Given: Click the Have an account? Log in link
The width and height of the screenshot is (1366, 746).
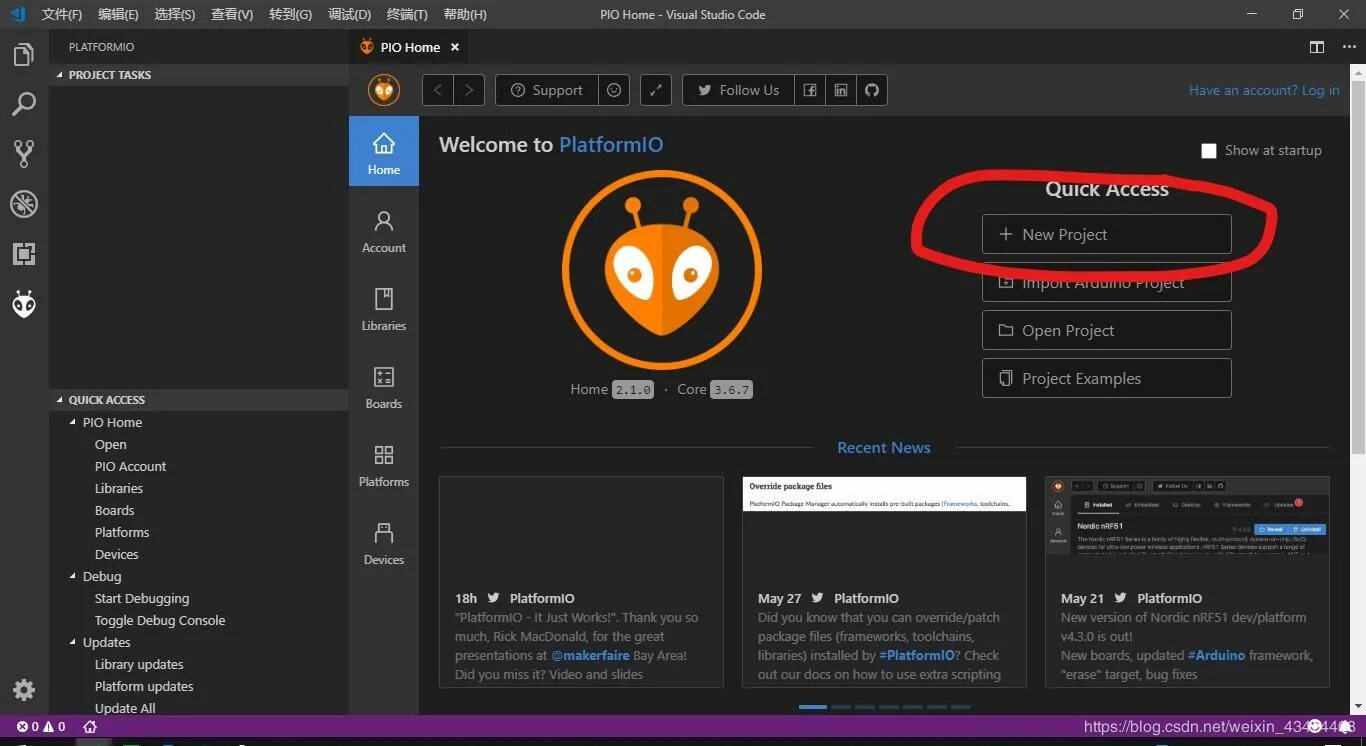Looking at the screenshot, I should (1264, 90).
